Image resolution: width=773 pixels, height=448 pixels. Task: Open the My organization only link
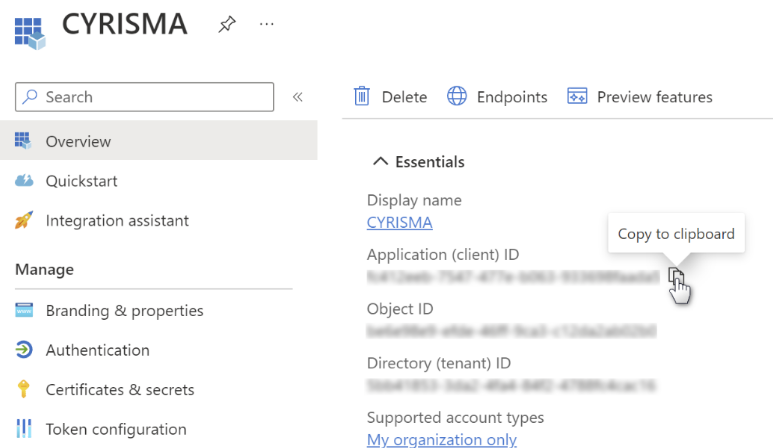442,439
